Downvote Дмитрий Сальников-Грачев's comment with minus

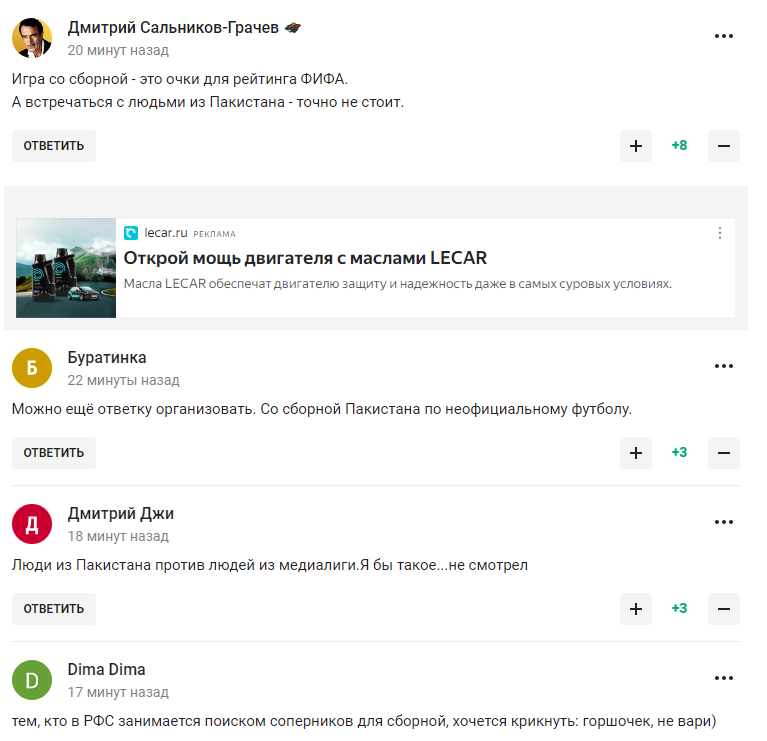coord(723,146)
